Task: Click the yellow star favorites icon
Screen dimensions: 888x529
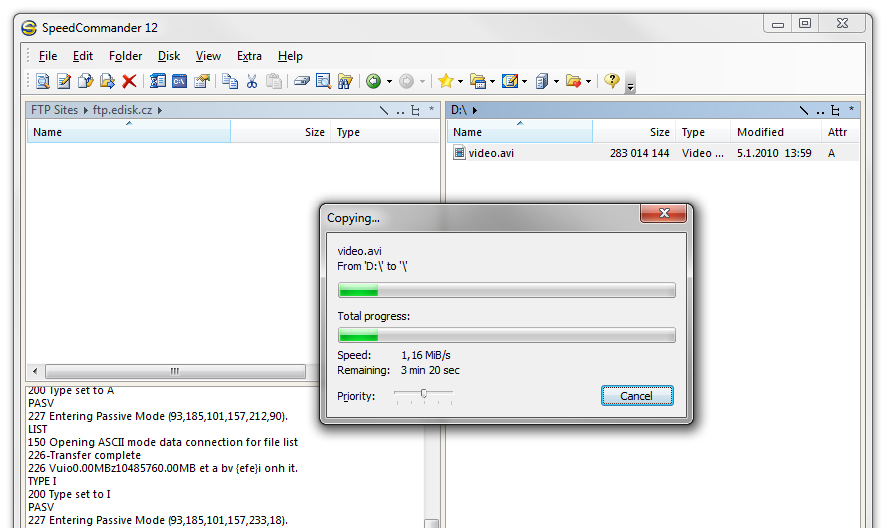Action: click(445, 82)
